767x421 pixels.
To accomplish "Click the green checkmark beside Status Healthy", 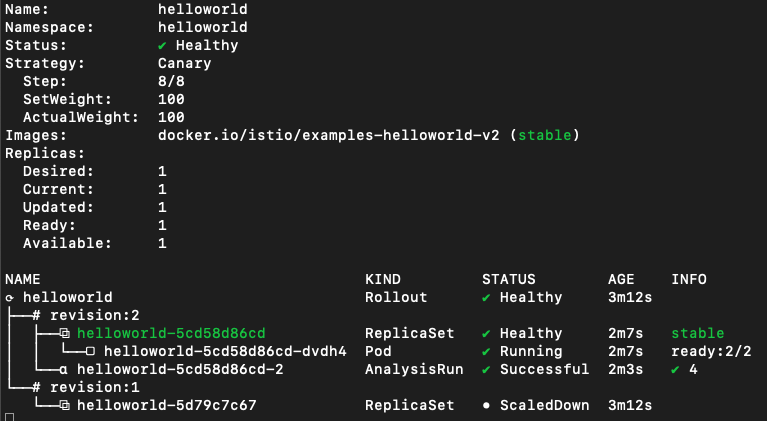I will pos(162,45).
